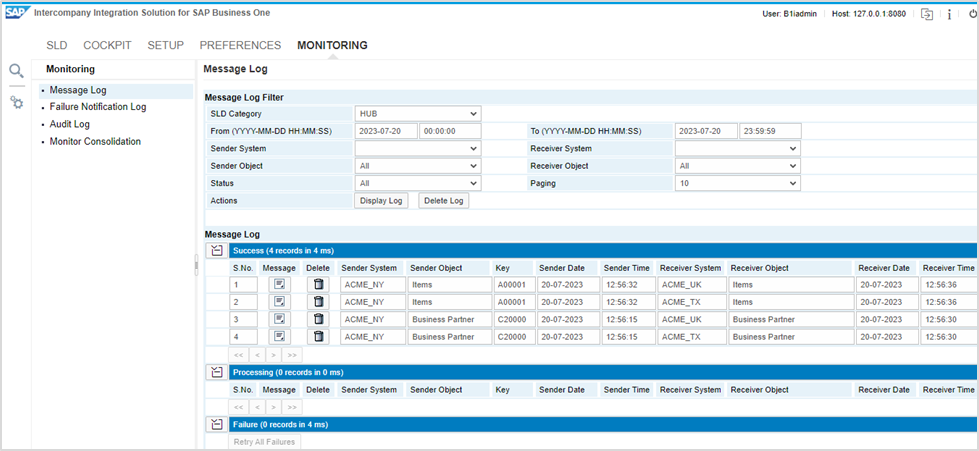Open the Receiver System dropdown
The image size is (979, 451).
[738, 149]
